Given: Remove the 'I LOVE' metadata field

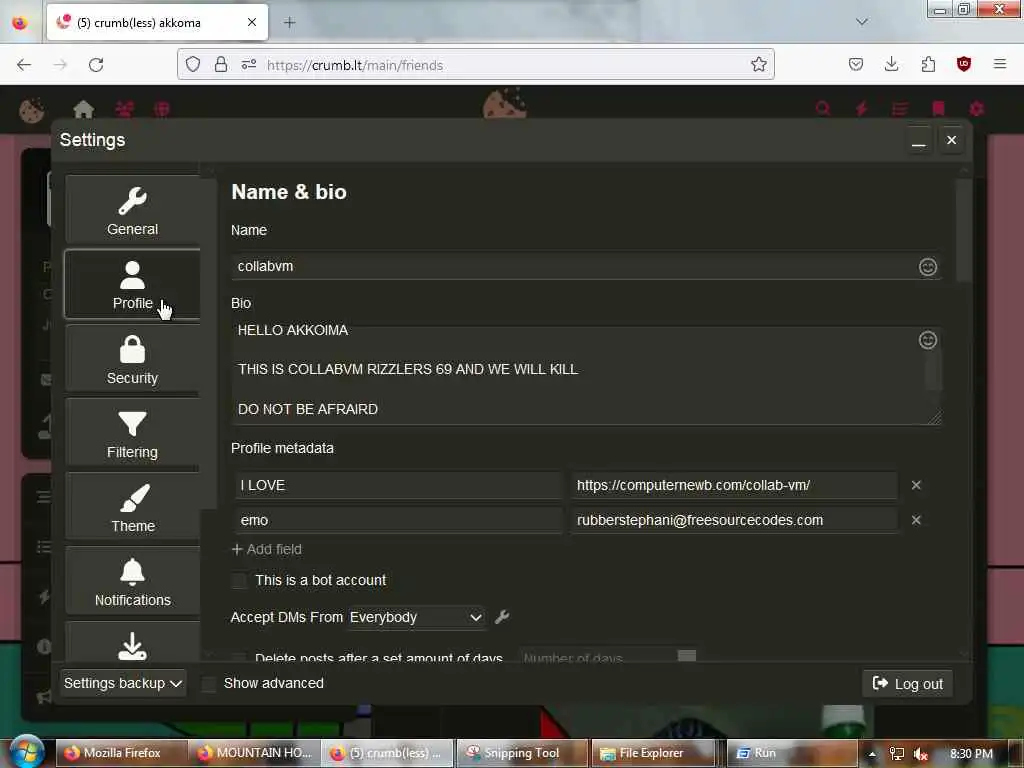Looking at the screenshot, I should (916, 485).
